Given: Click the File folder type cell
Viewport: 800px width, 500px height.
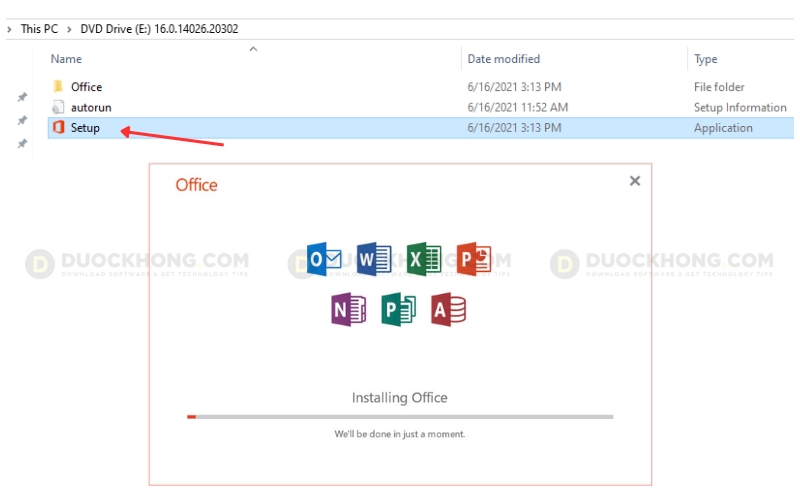Looking at the screenshot, I should pos(719,87).
